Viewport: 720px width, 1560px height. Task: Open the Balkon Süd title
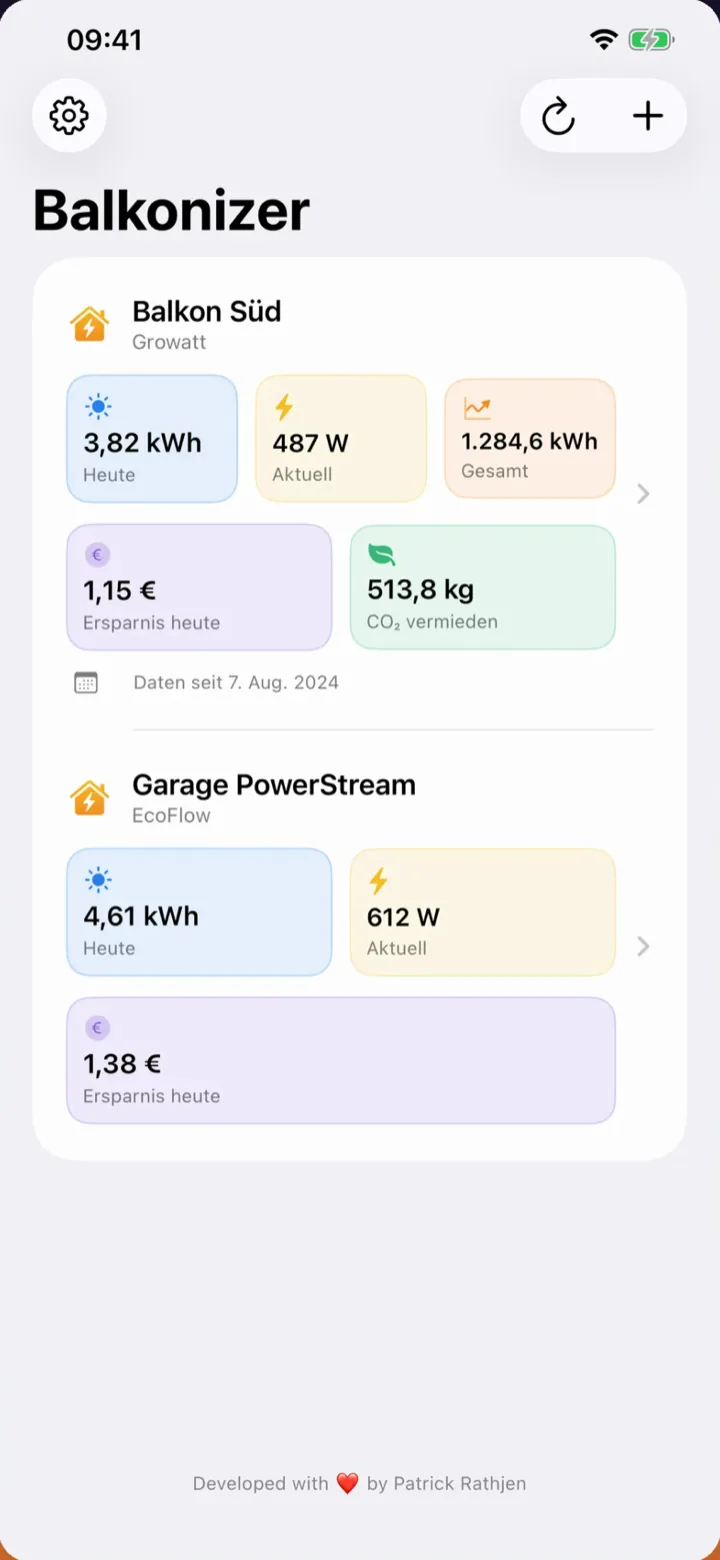tap(207, 311)
